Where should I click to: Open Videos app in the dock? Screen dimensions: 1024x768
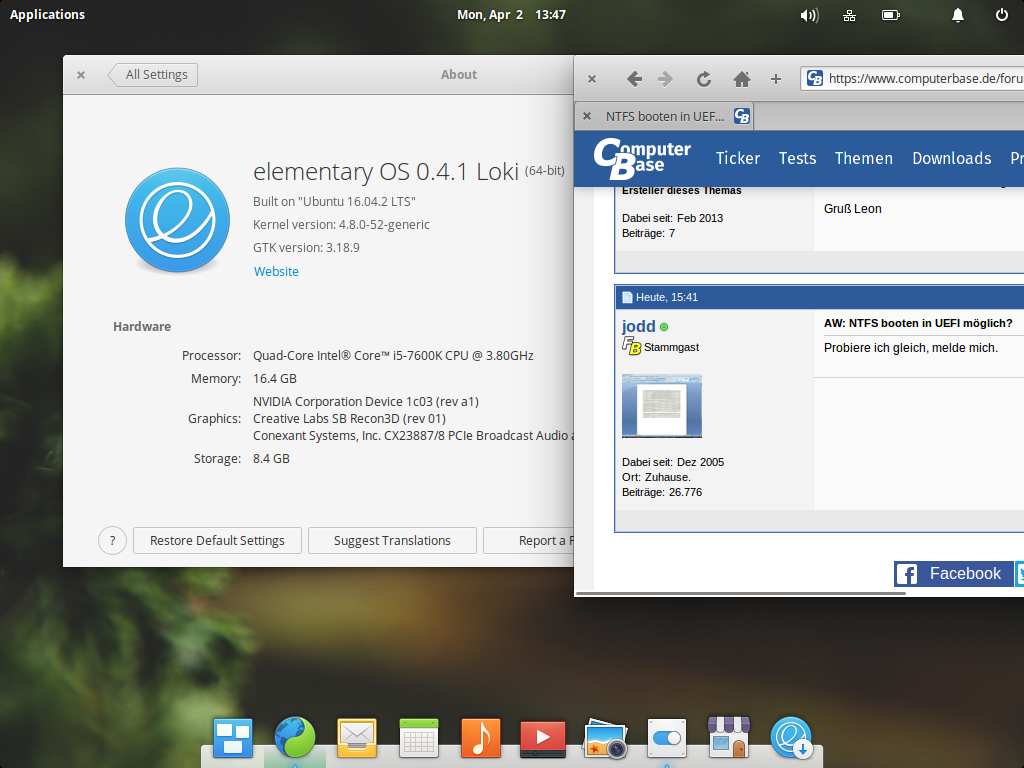(x=543, y=739)
